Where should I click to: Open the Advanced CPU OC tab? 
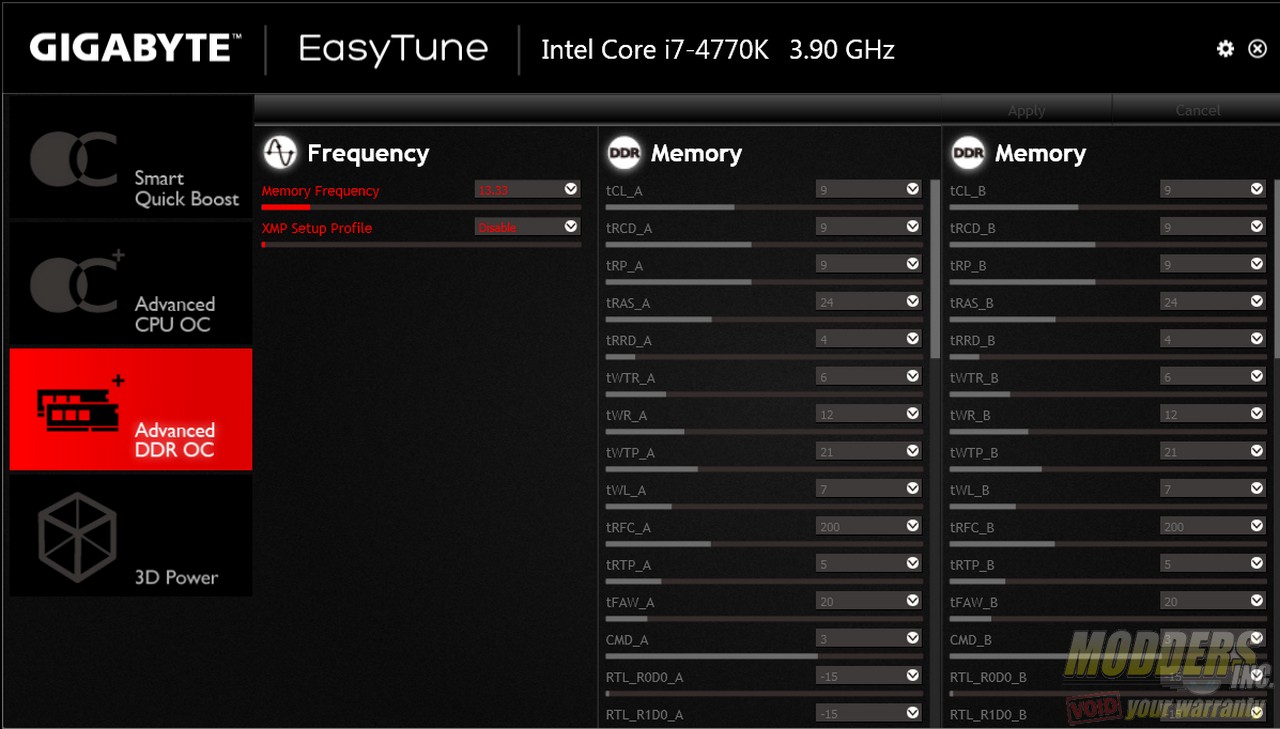(x=131, y=284)
